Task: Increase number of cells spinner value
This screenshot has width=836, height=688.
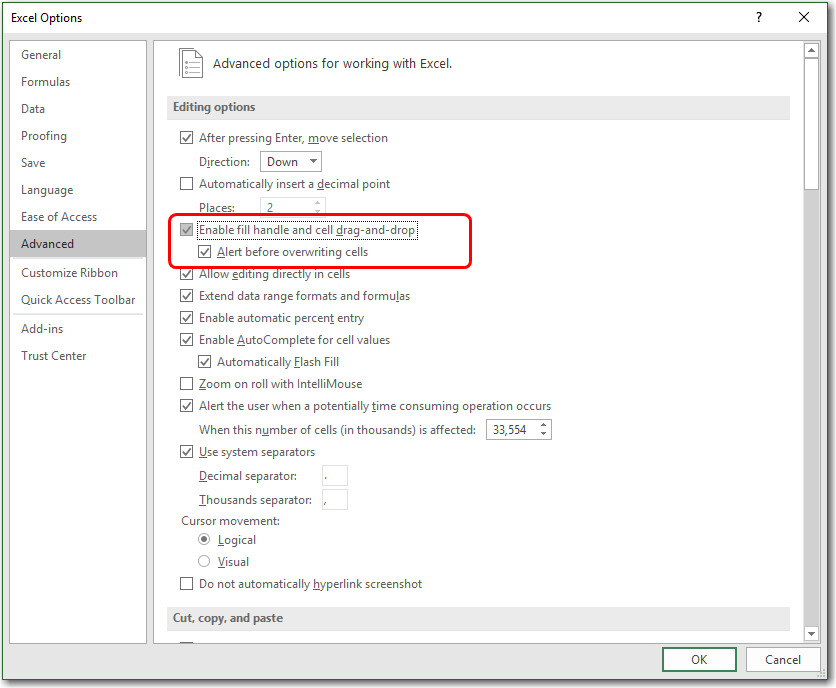Action: [544, 425]
